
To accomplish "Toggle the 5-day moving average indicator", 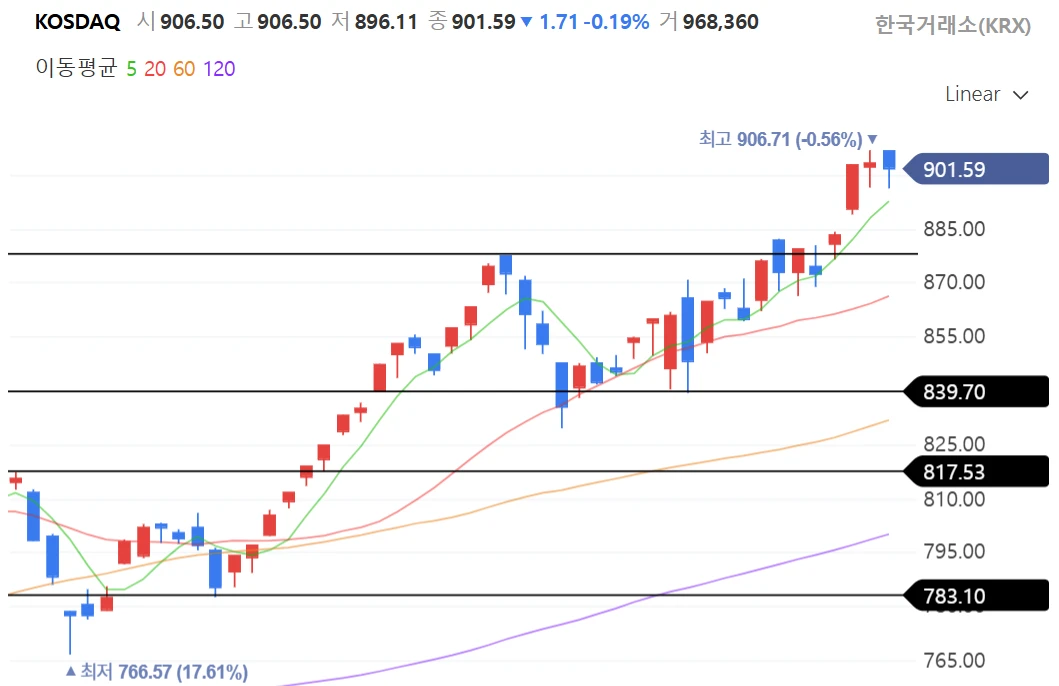I will click(131, 69).
